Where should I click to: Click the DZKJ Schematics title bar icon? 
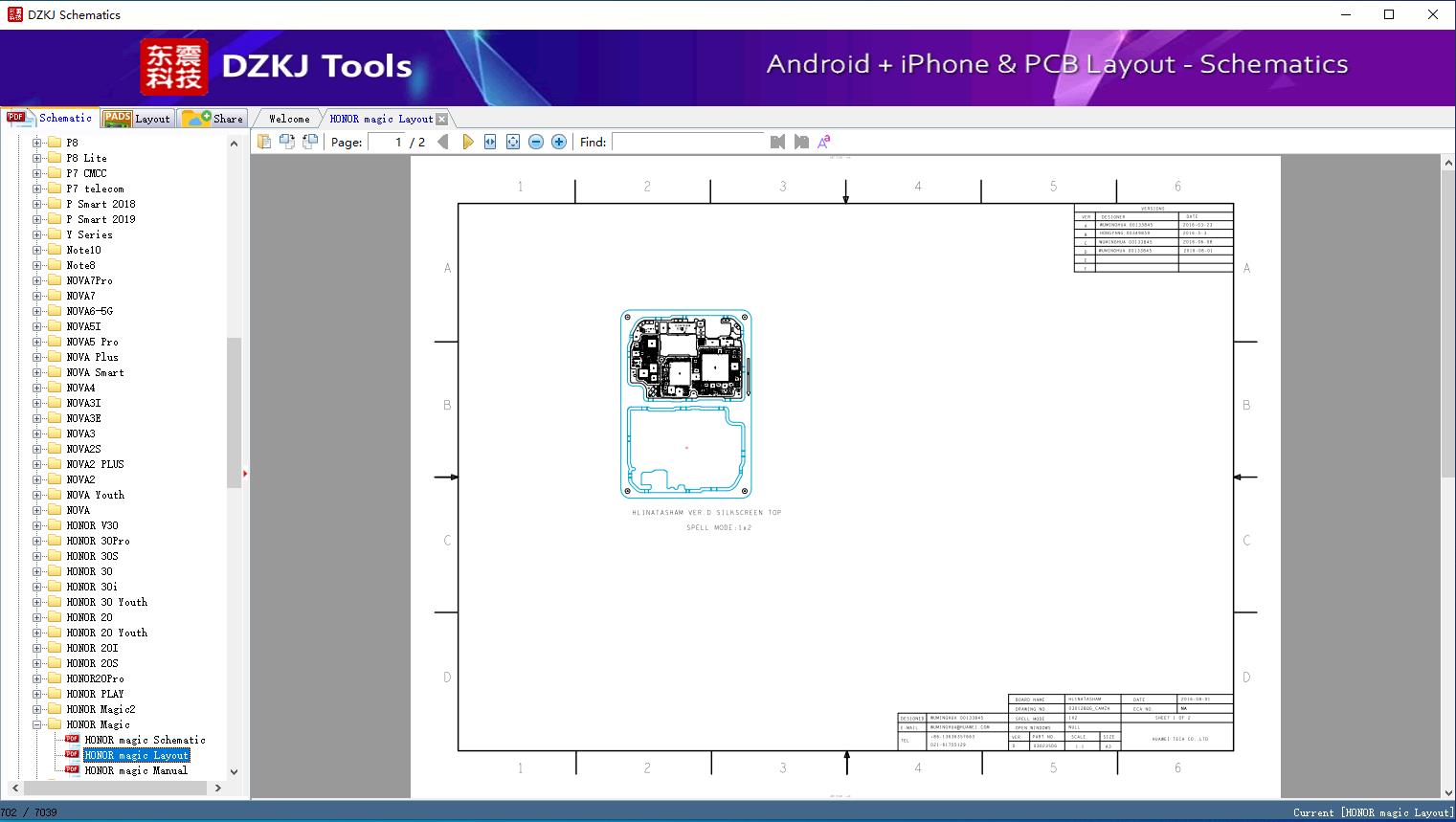[14, 14]
